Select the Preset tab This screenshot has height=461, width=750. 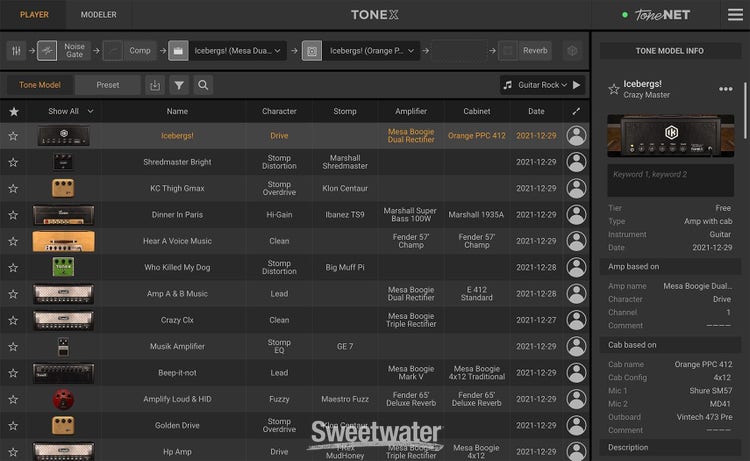point(108,85)
